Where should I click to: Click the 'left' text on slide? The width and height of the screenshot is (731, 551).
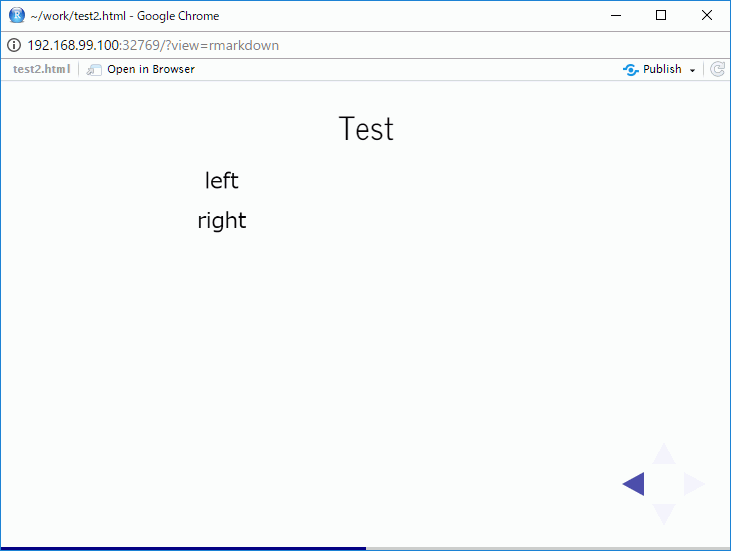click(x=222, y=180)
